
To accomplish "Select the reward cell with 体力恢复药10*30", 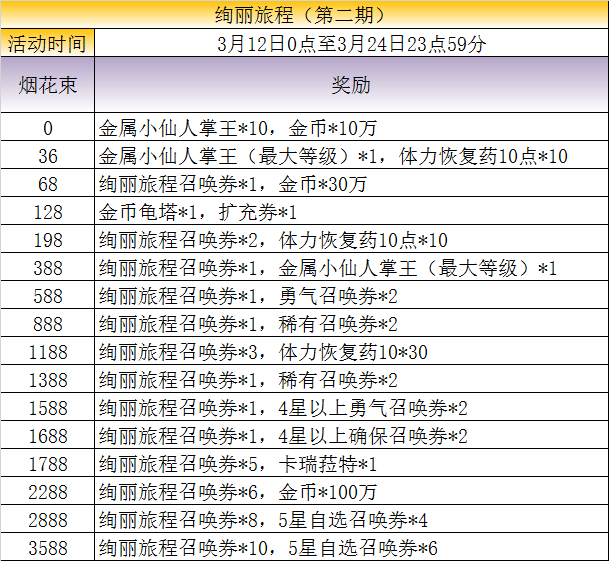I will 350,352.
